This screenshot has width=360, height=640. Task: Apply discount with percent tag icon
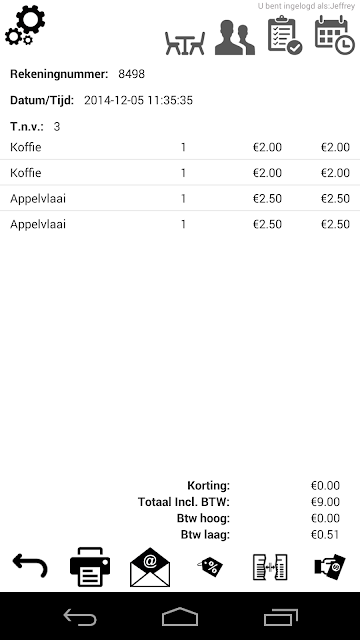(210, 567)
